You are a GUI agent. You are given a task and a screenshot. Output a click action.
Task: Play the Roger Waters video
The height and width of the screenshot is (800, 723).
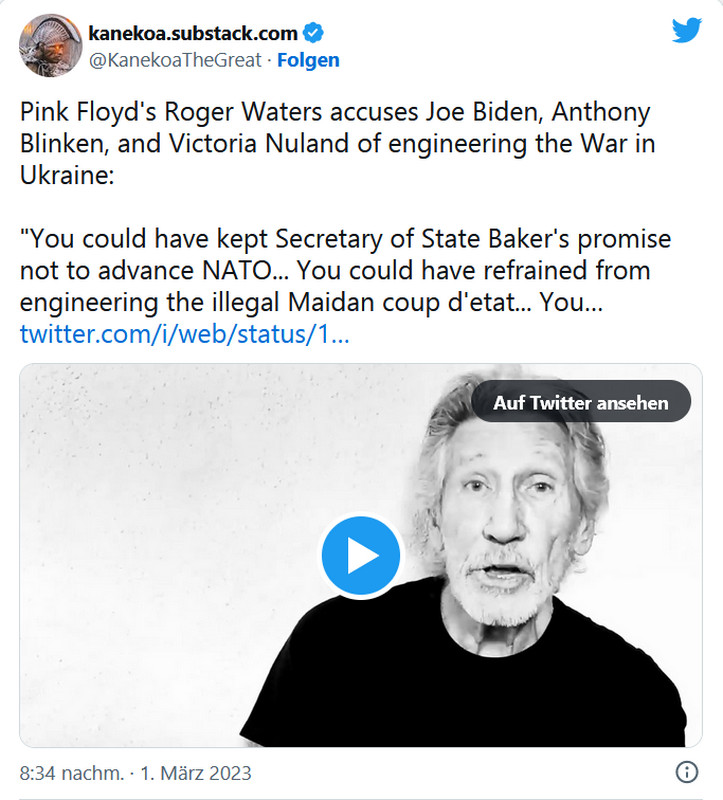[x=360, y=556]
